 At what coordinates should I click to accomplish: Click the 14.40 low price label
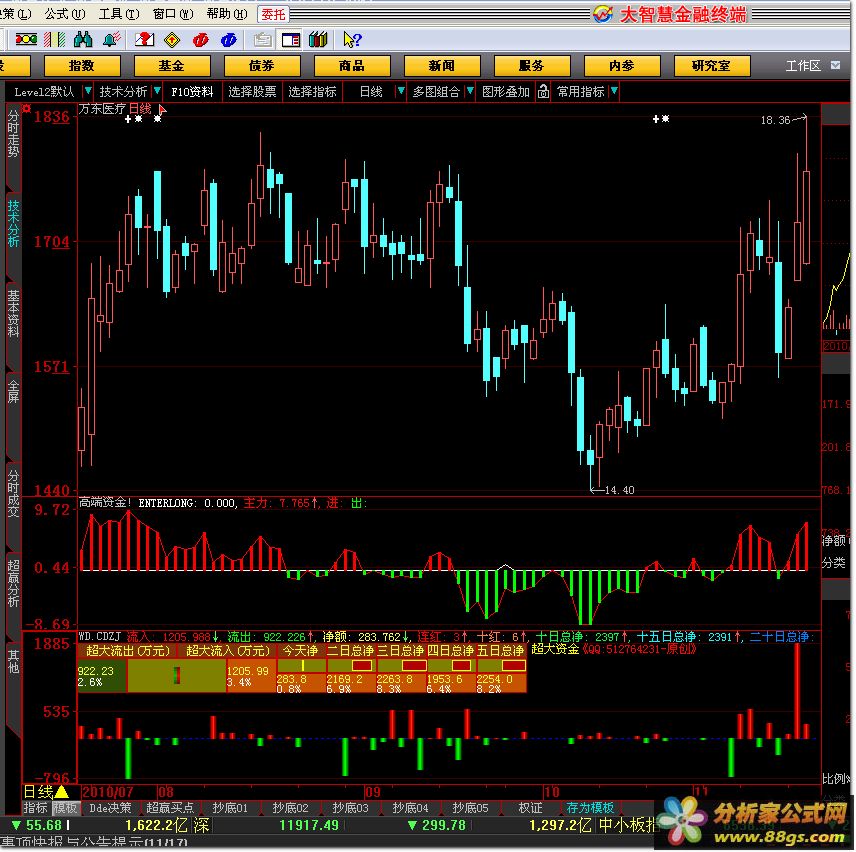coord(620,490)
